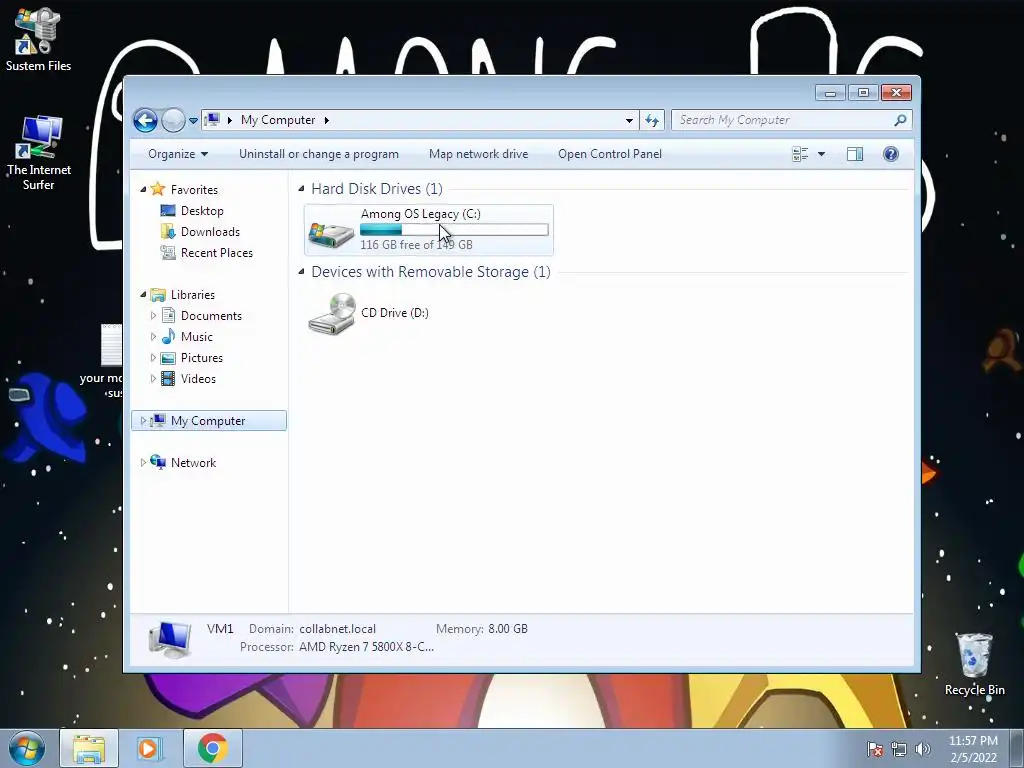Collapse the Libraries group

click(144, 295)
